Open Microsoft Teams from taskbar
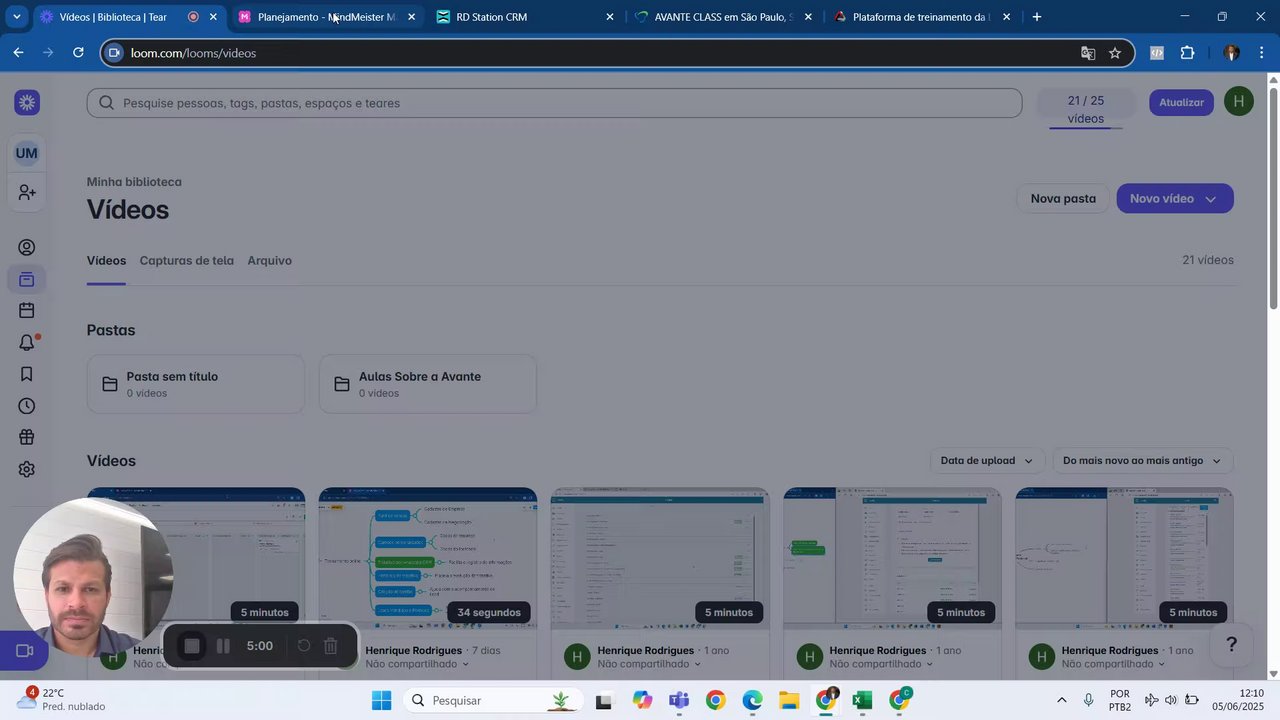The image size is (1280, 720). click(679, 700)
